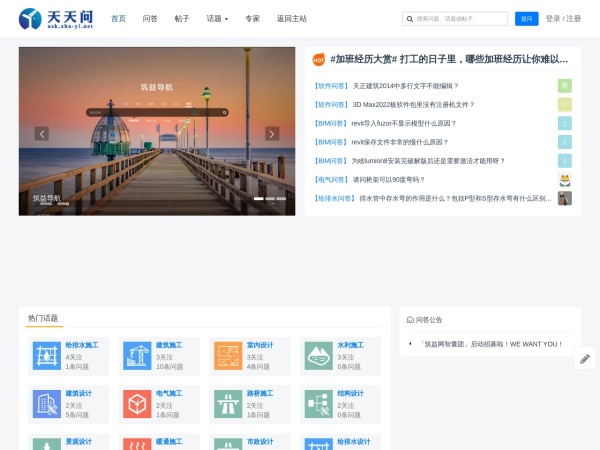Open the red 电气施工 cube icon
600x450 pixels.
tap(137, 404)
